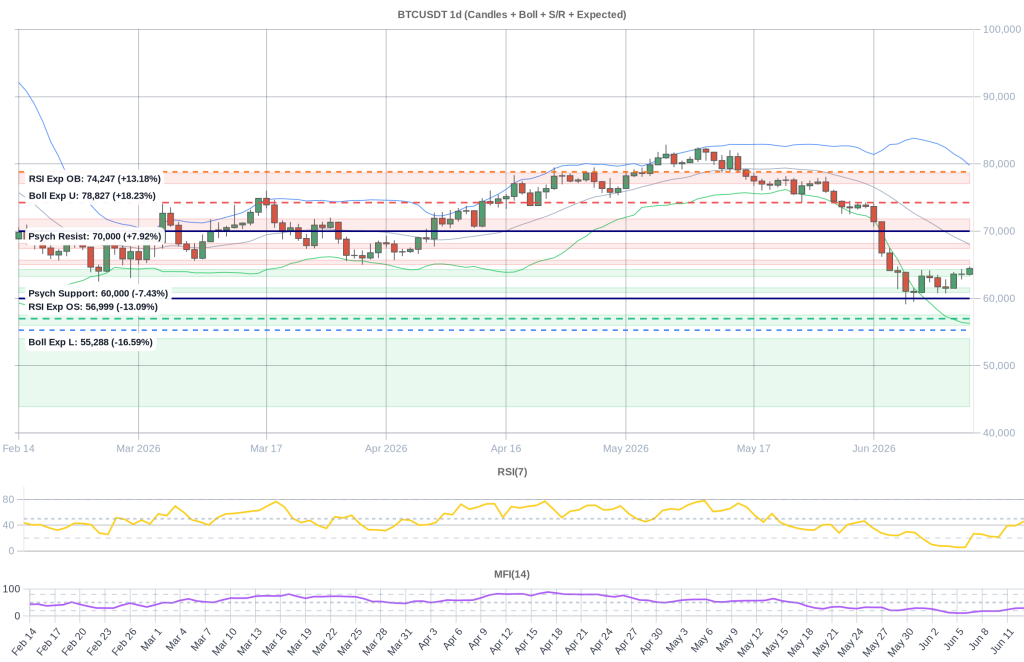
Task: Select the rotated "Mar 13" date label
Action: 249,642
